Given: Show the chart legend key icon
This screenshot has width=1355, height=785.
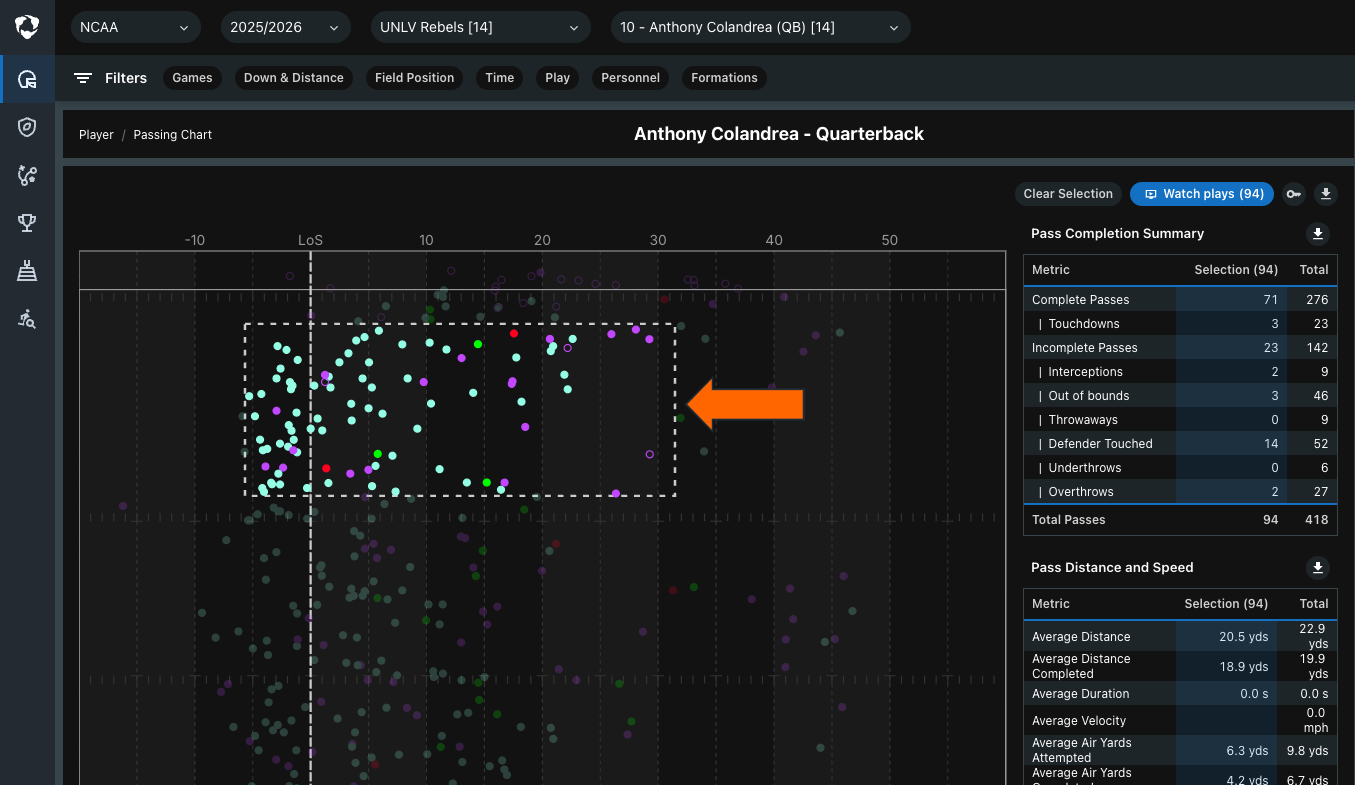Looking at the screenshot, I should [1294, 194].
